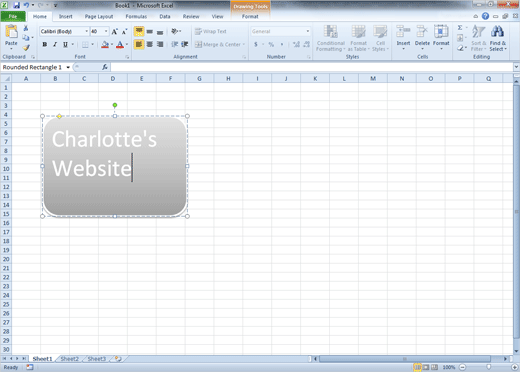Open the Font Color dropdown arrow
Screen dimensions: 520x372
(127, 44)
